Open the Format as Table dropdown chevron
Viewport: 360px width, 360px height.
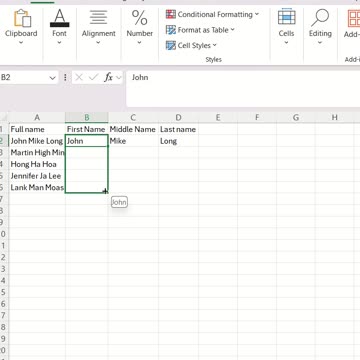(x=232, y=29)
